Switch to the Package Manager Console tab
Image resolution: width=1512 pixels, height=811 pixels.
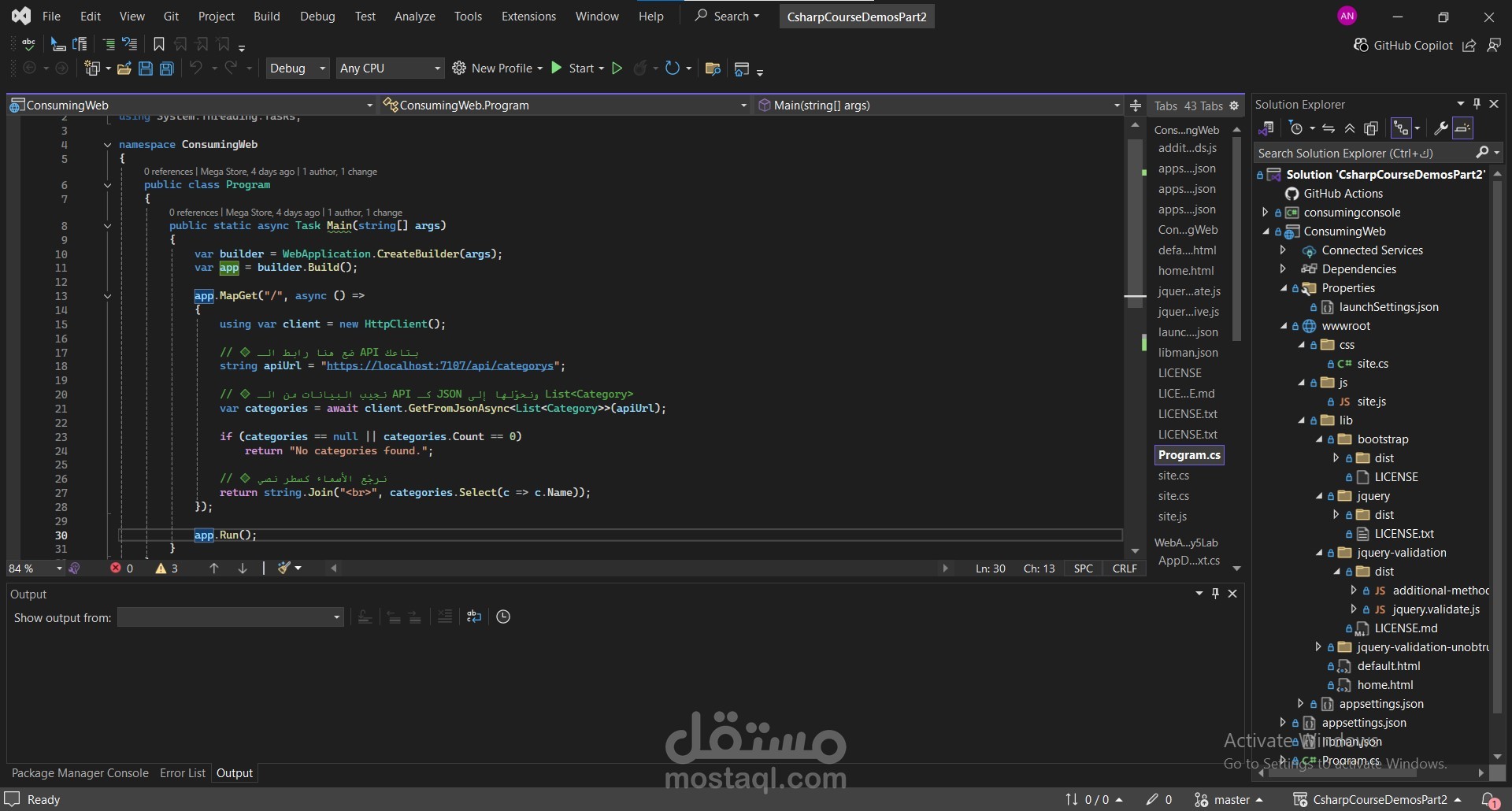(x=80, y=773)
